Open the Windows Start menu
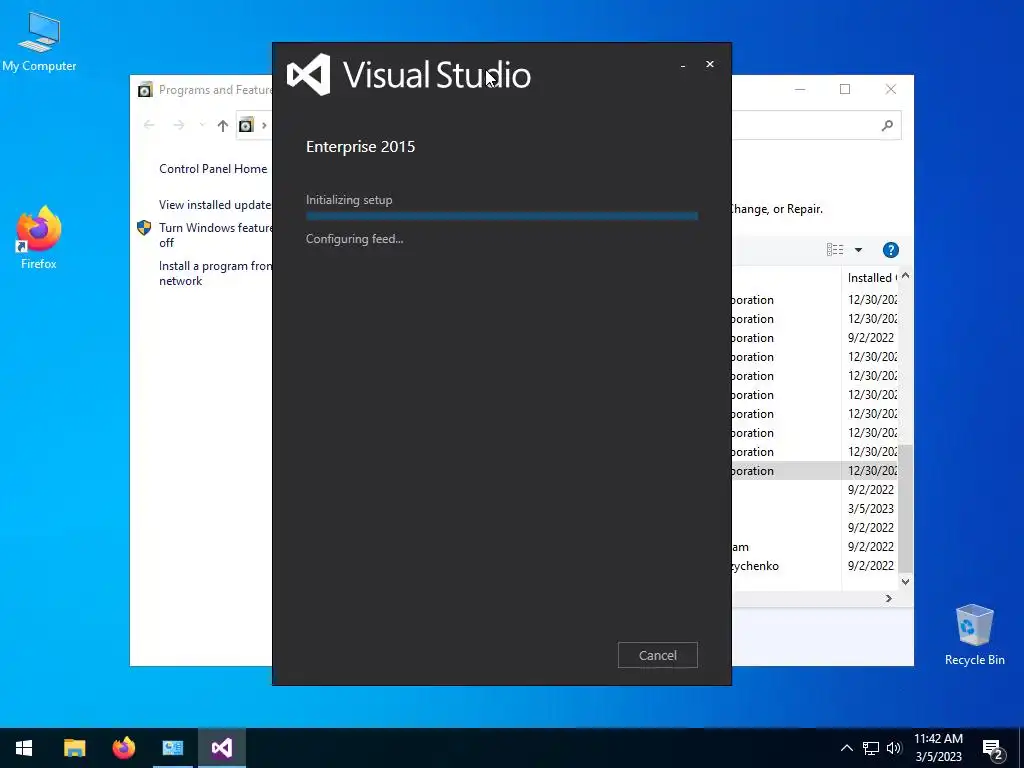Image resolution: width=1024 pixels, height=768 pixels. [x=24, y=748]
